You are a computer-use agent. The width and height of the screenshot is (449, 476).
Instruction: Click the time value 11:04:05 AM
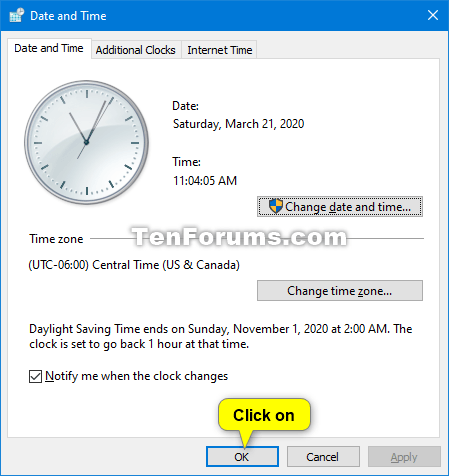coord(205,181)
